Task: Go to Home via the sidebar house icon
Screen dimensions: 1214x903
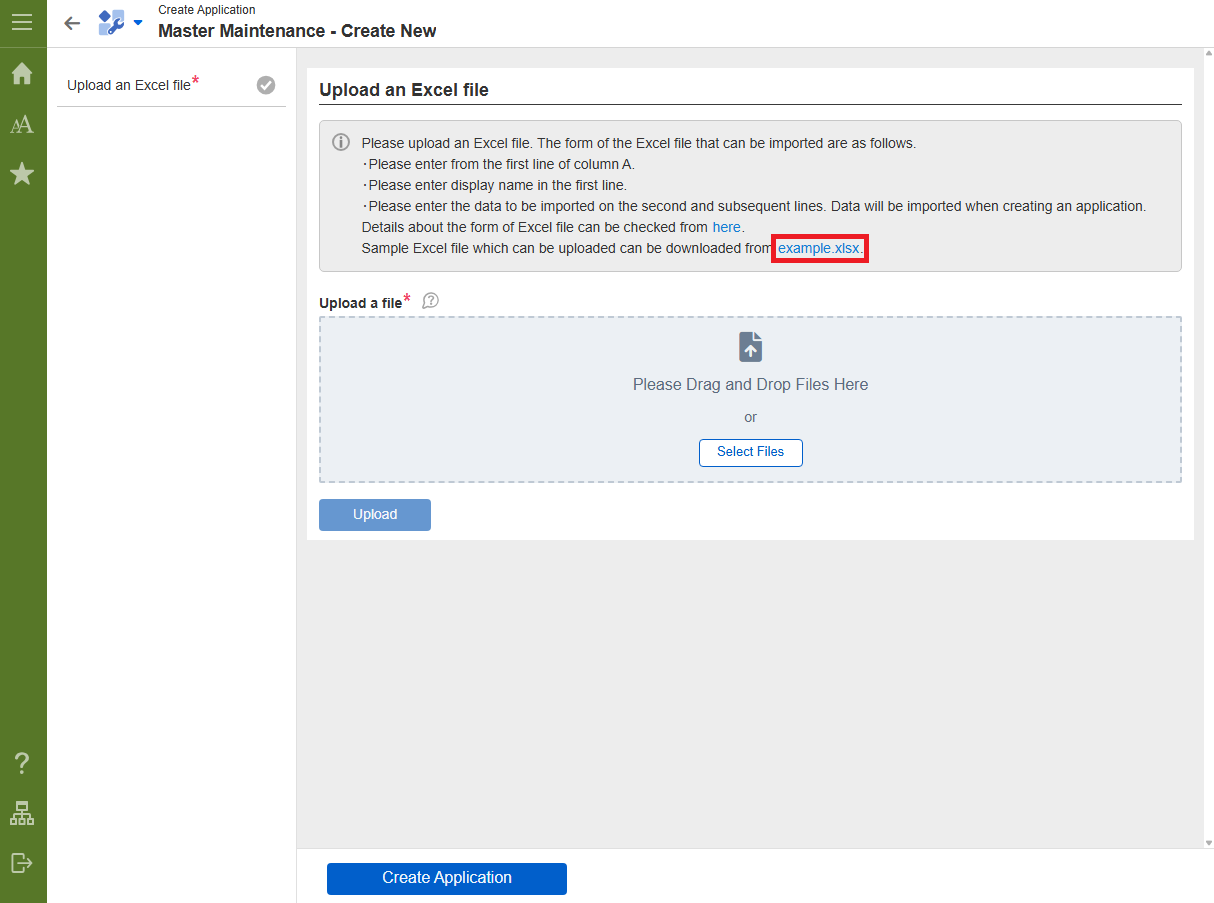Action: tap(22, 74)
